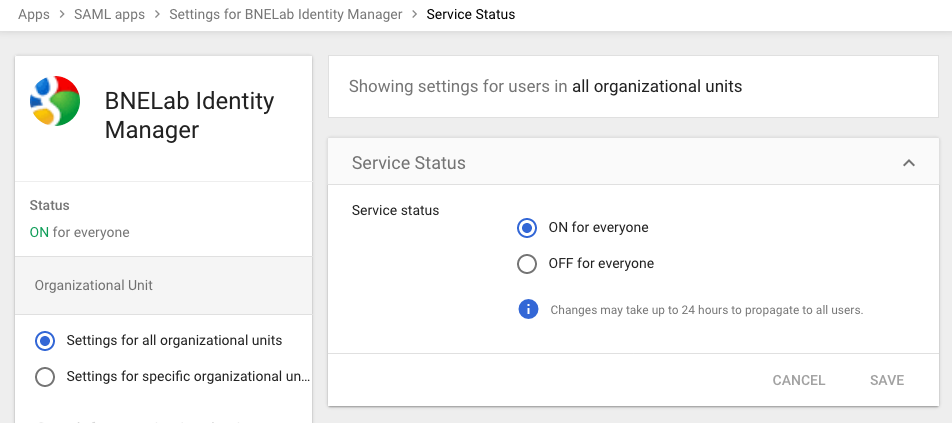
Task: Click the Service Status breadcrumb item
Action: pos(471,15)
